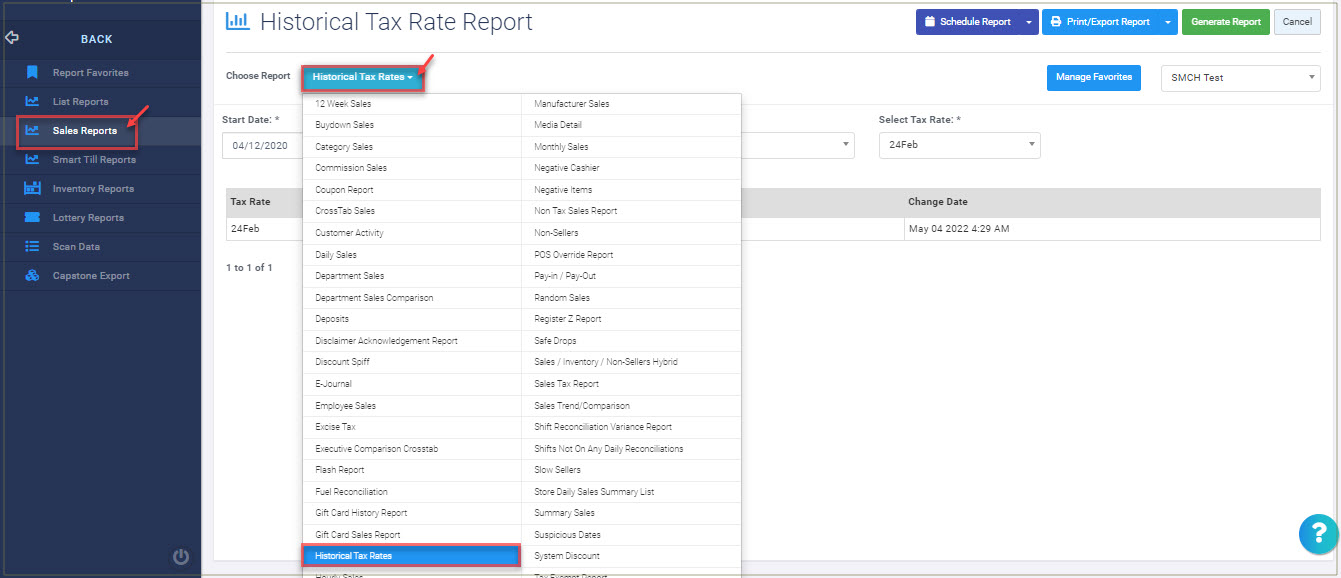The height and width of the screenshot is (578, 1341).
Task: Expand the Schedule Report split arrow
Action: (1029, 22)
